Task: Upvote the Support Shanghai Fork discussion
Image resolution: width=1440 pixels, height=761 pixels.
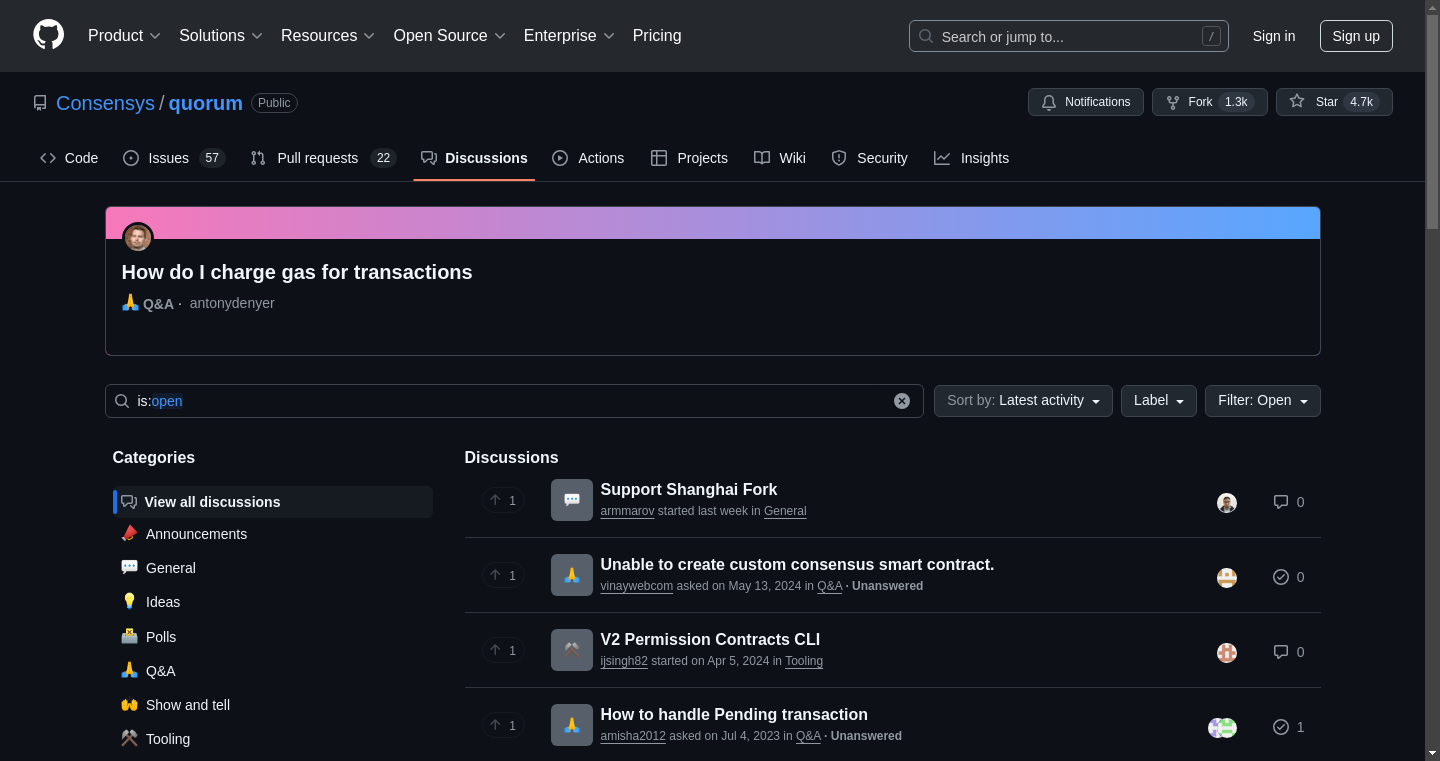Action: (503, 500)
